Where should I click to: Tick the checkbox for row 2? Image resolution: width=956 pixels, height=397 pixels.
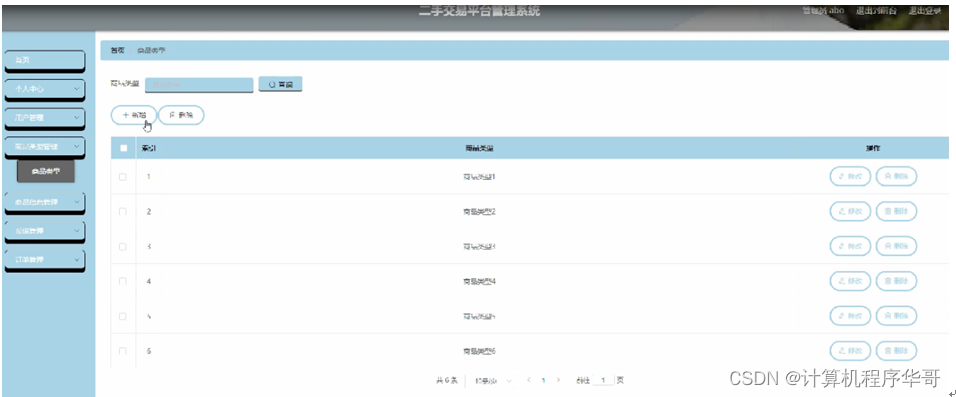[x=123, y=212]
